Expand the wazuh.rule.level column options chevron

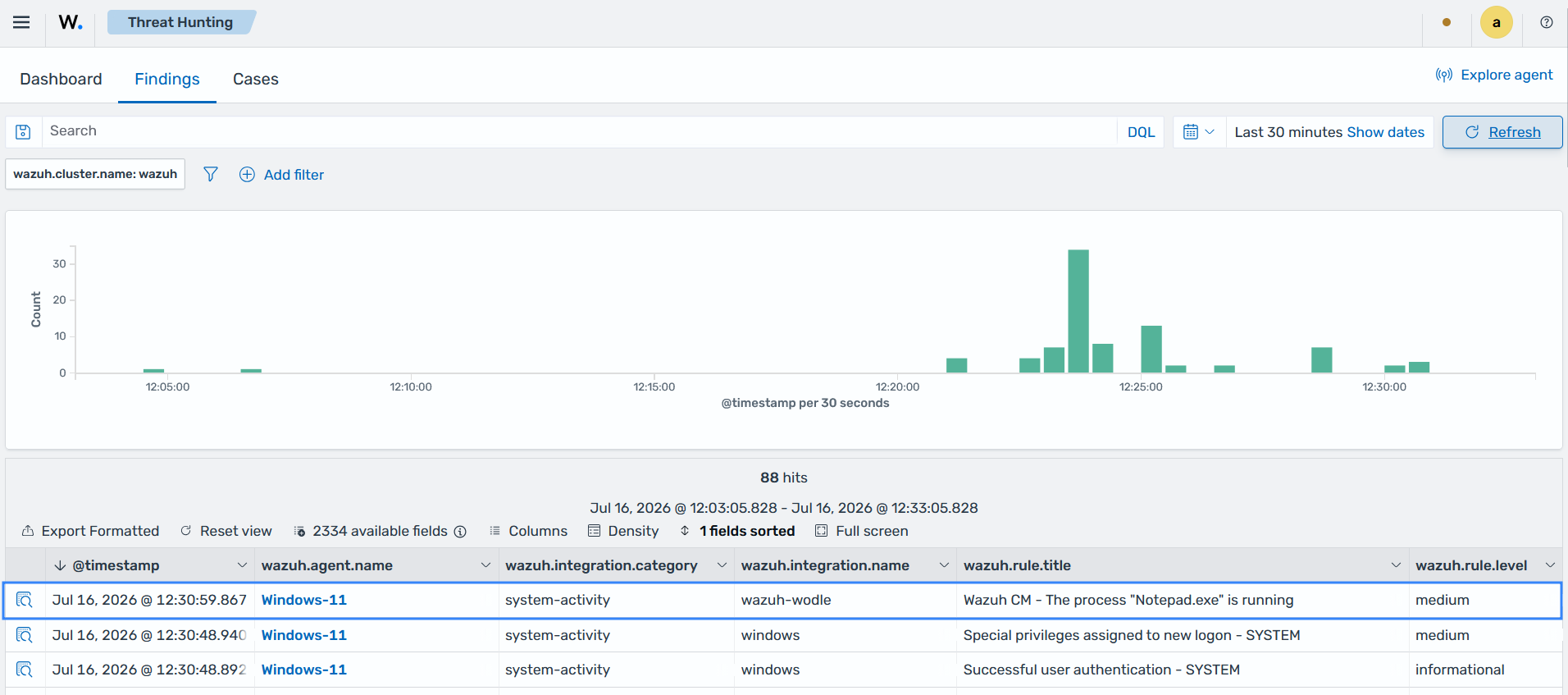tap(1550, 565)
